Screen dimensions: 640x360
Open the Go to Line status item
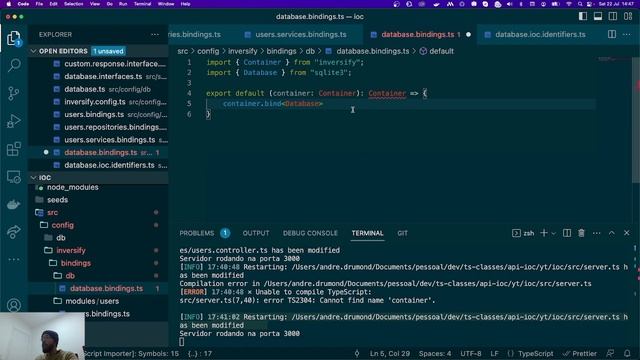coord(390,353)
